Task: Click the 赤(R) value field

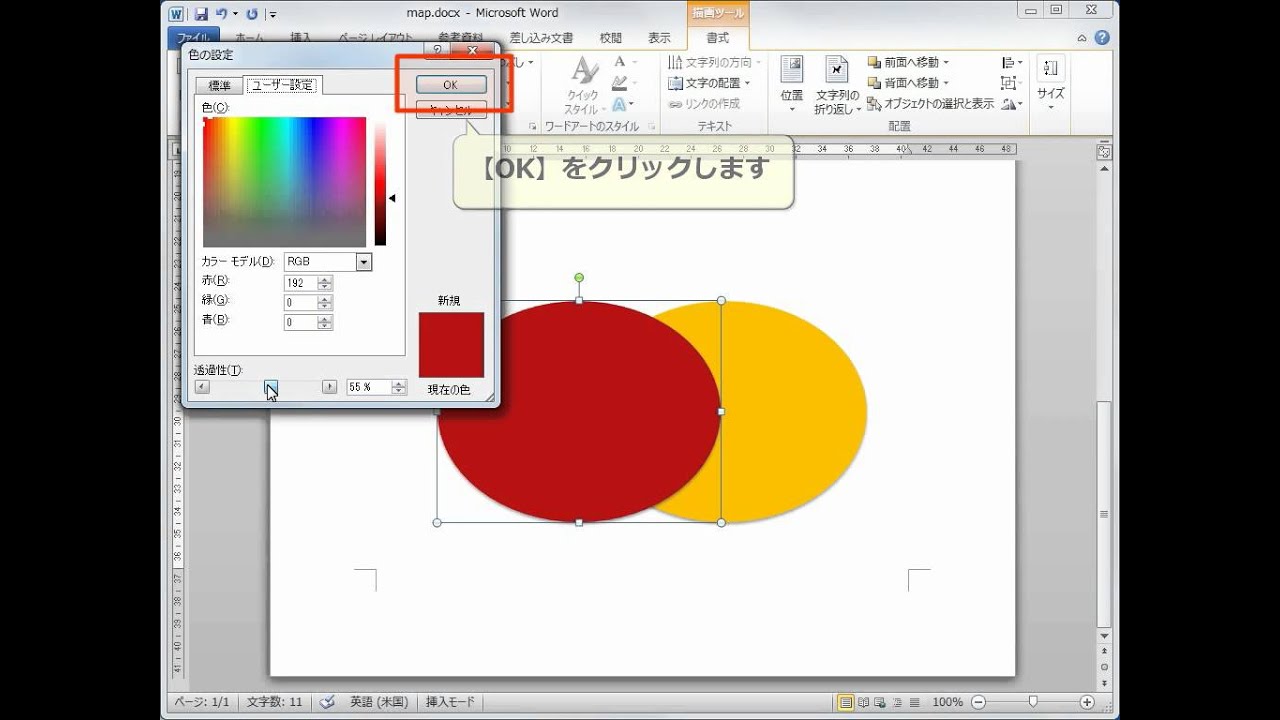Action: [300, 283]
